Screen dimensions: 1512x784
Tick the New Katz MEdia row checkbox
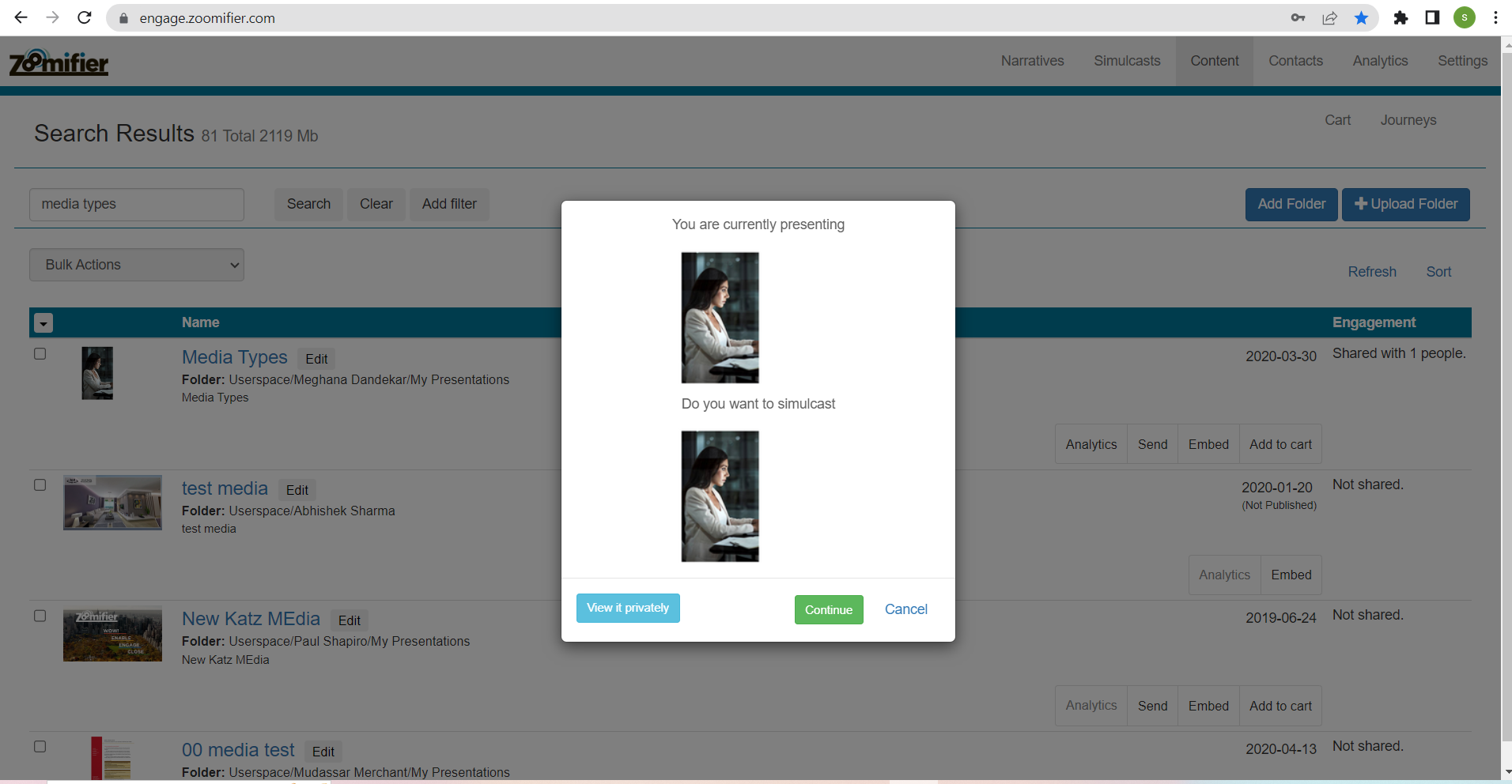point(40,616)
